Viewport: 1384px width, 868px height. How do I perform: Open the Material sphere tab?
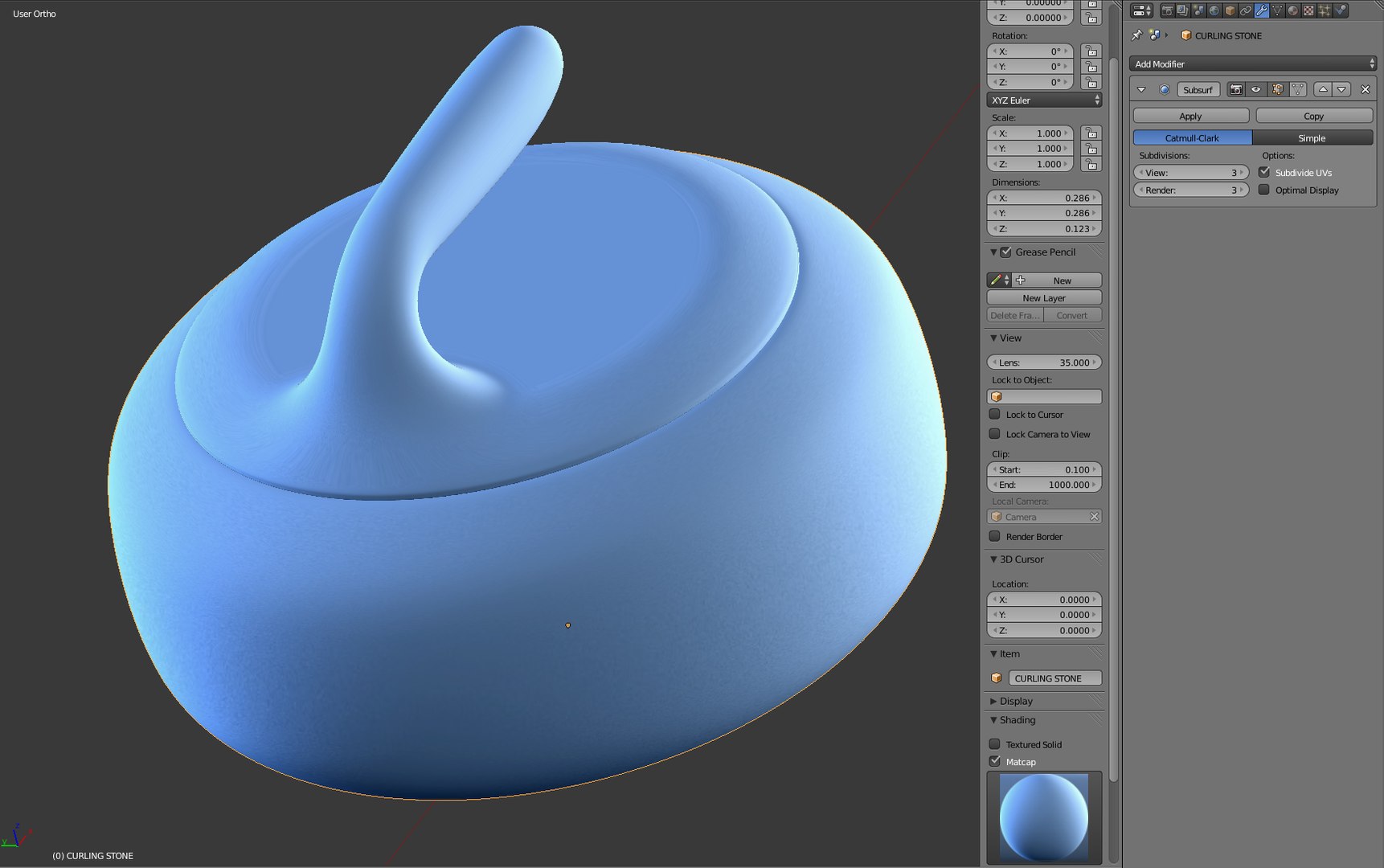click(x=1292, y=10)
